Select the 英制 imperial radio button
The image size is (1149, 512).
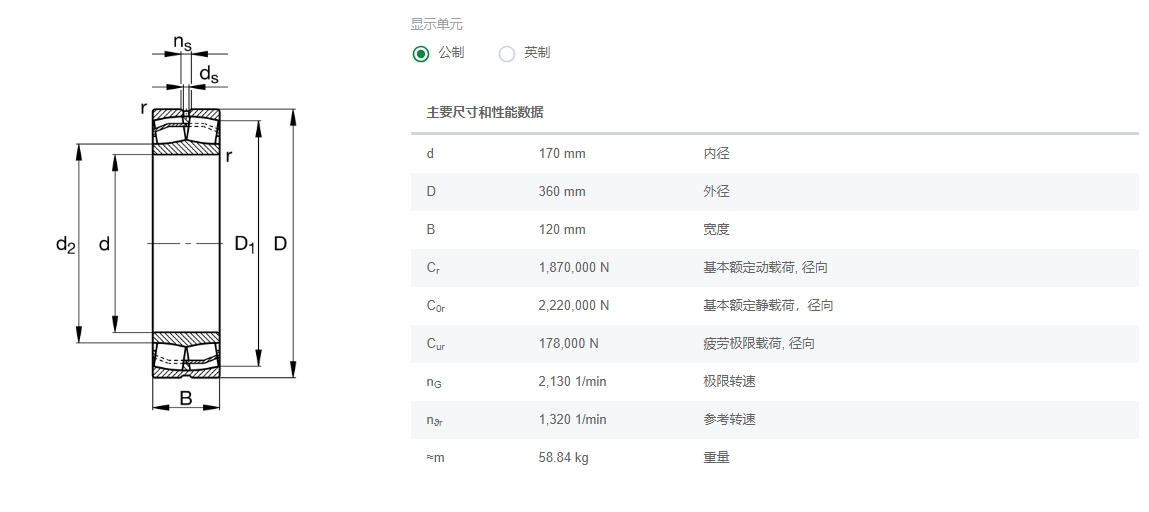[x=507, y=53]
